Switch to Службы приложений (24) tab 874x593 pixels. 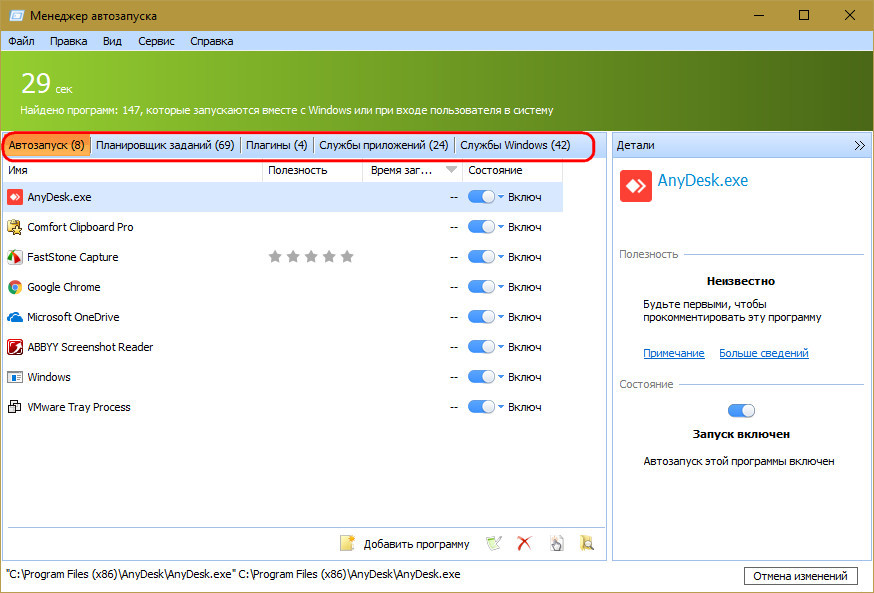click(x=383, y=145)
